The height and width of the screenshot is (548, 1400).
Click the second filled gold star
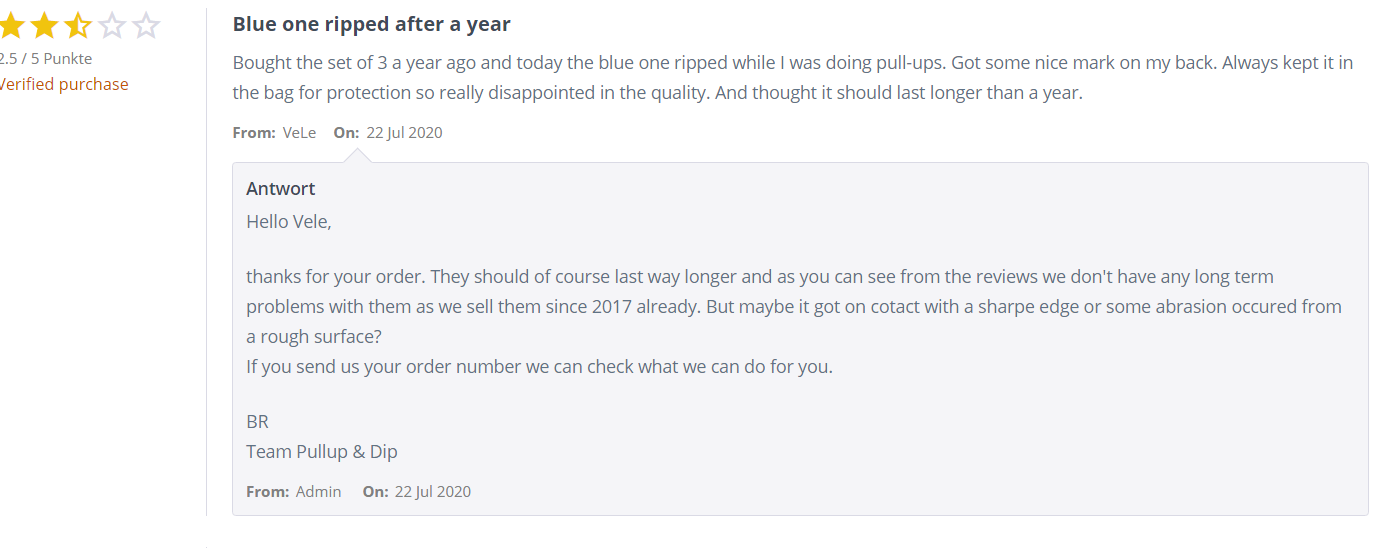coord(44,25)
